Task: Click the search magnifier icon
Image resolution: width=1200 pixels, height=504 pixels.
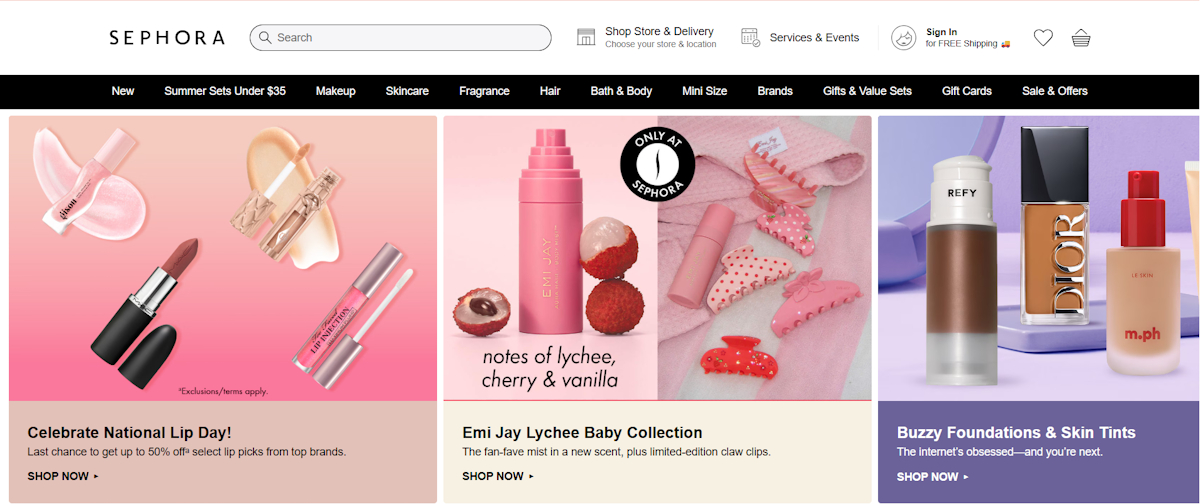Action: coord(265,38)
